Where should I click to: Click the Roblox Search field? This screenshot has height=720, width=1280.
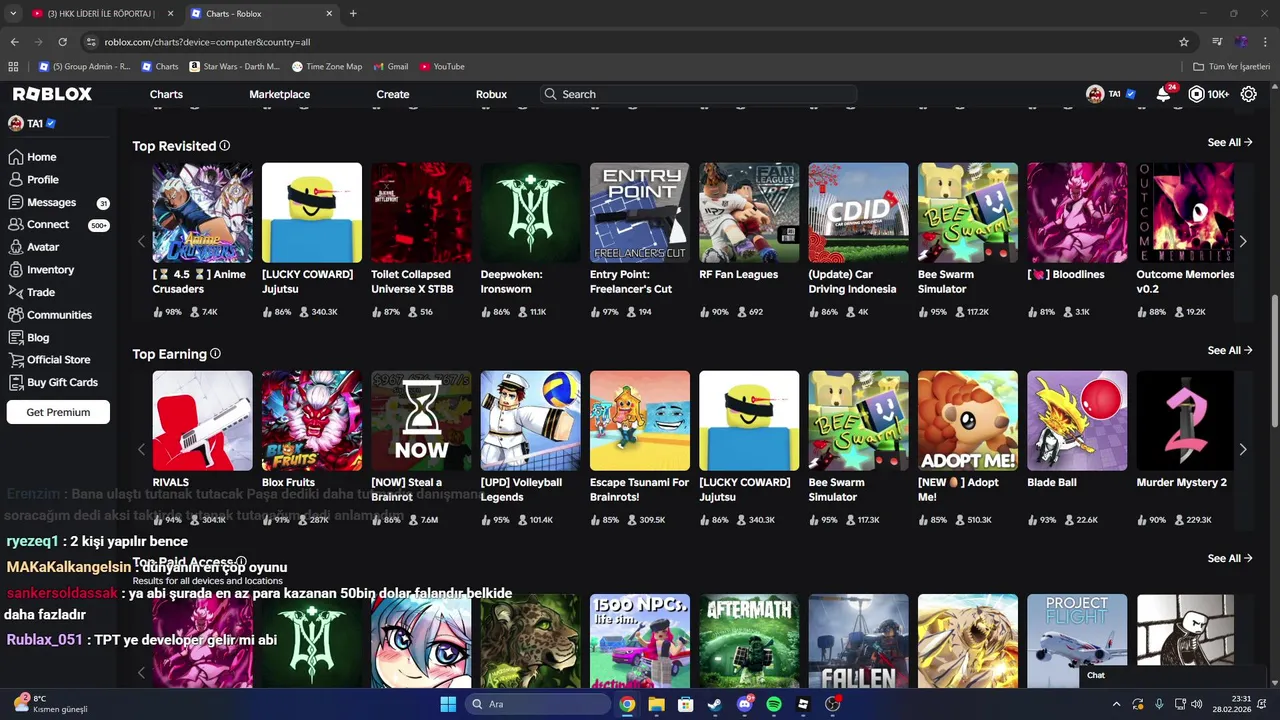[x=698, y=94]
